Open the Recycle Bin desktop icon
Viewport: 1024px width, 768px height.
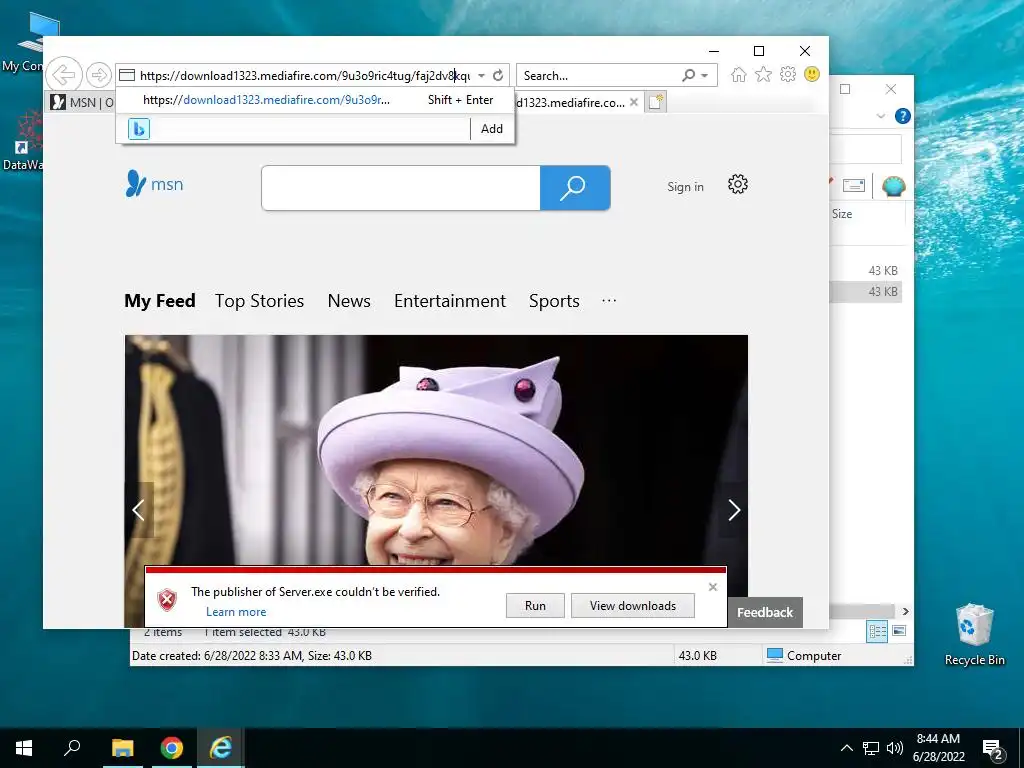click(974, 633)
